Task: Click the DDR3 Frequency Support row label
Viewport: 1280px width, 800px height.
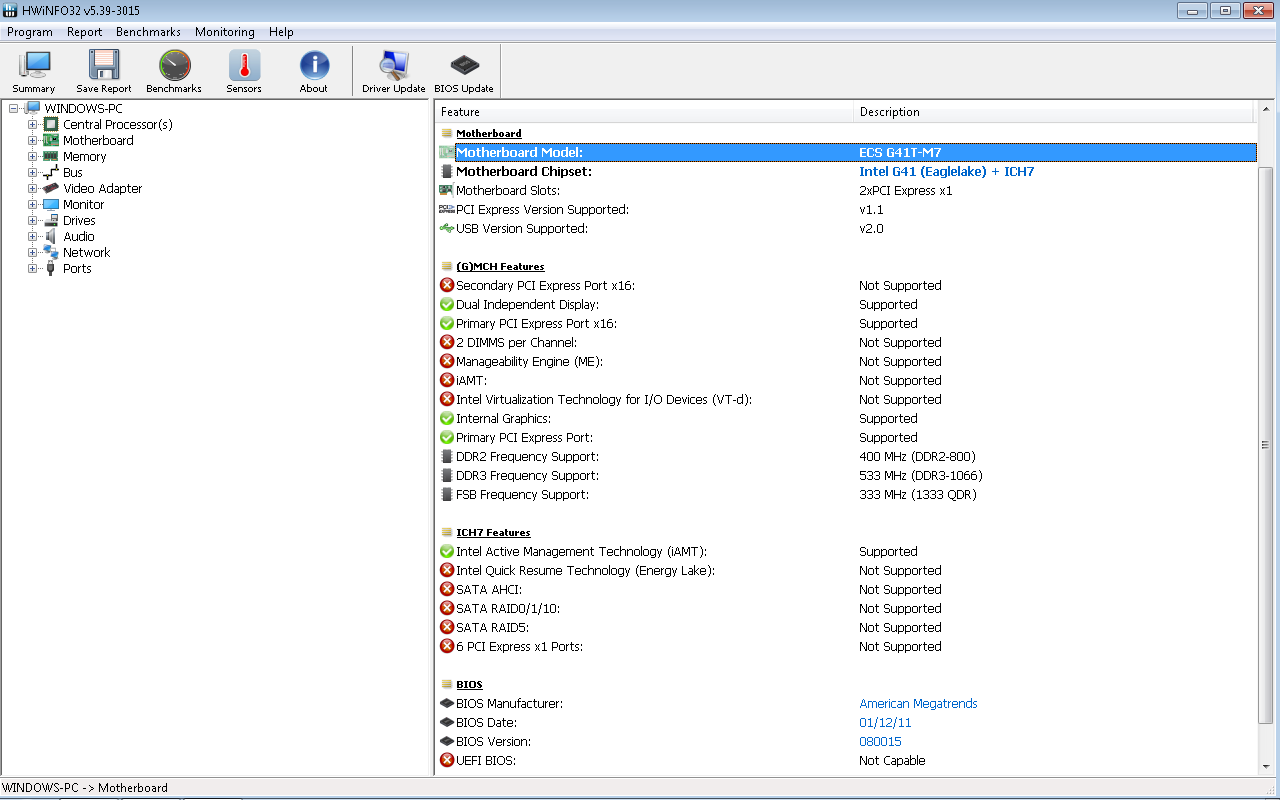Action: 527,475
